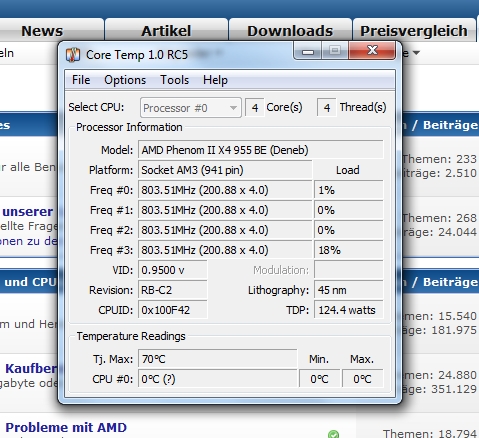479x438 pixels.
Task: Minimize the Core Temp window
Action: coord(308,51)
